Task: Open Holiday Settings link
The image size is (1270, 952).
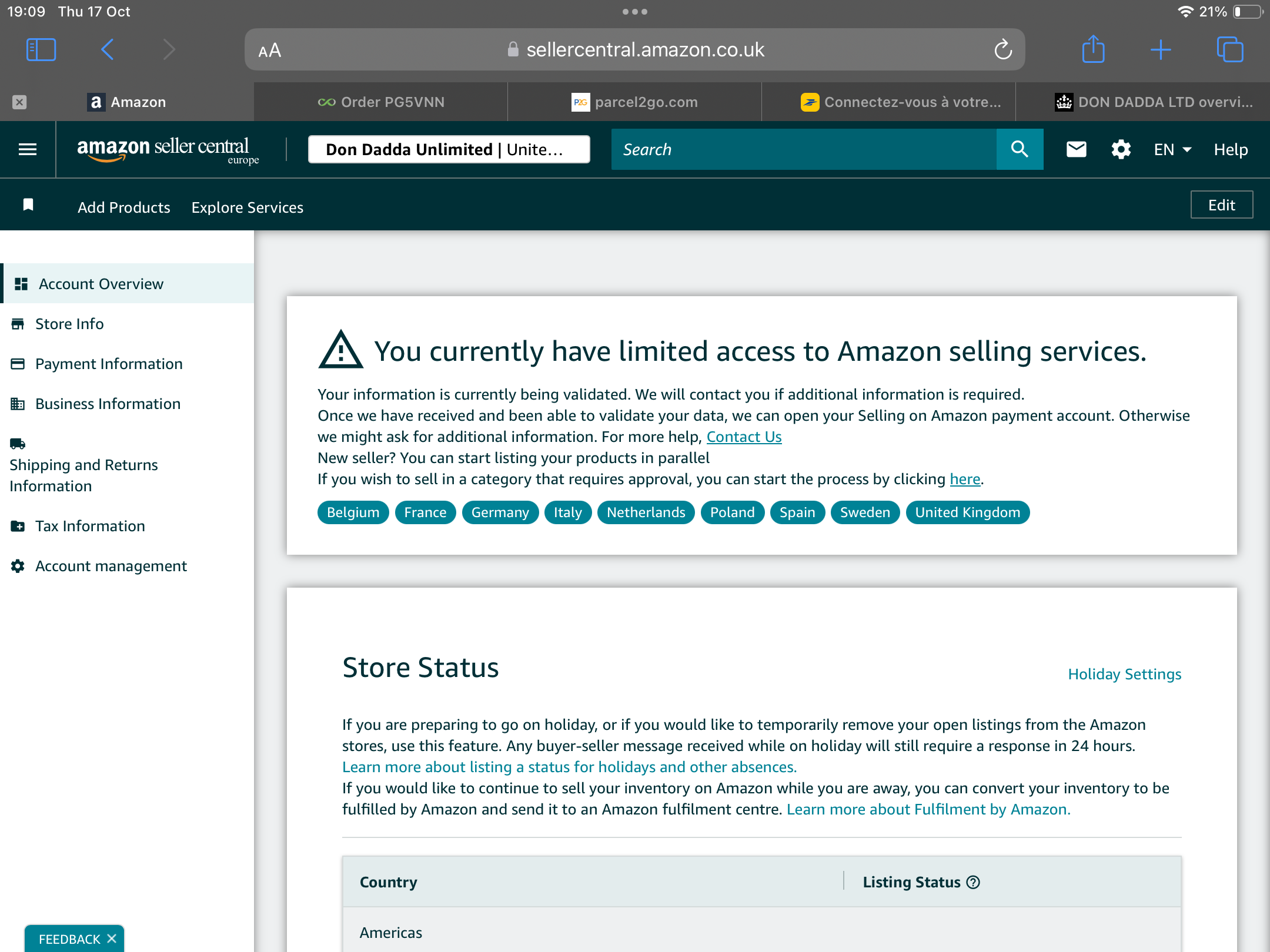Action: (x=1124, y=674)
